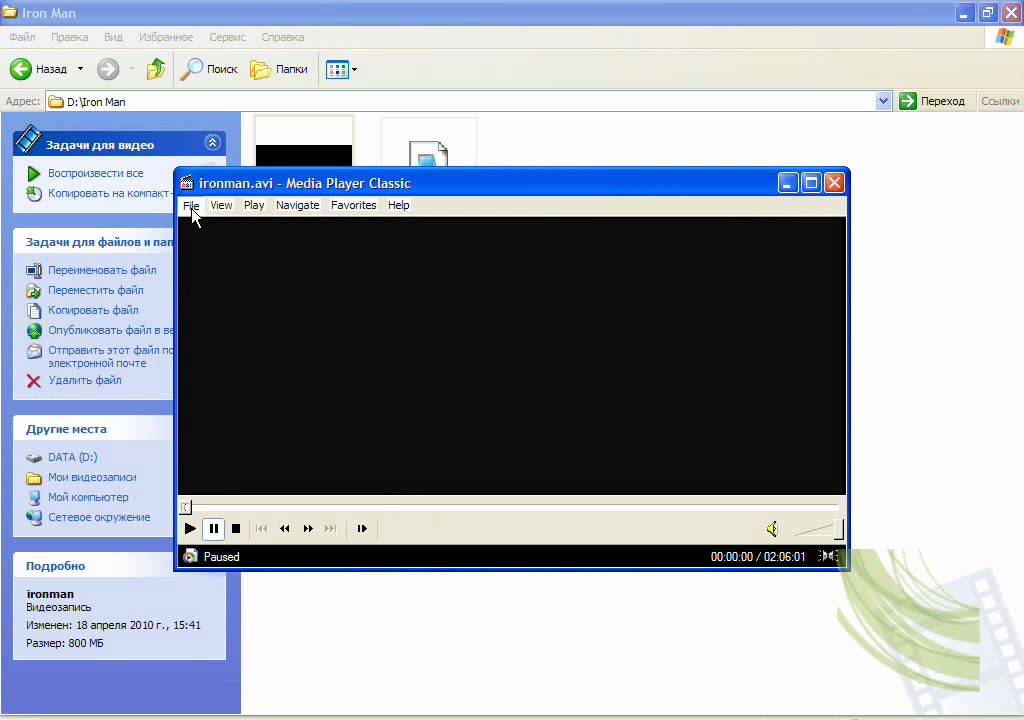Adjust the volume slider in player
Viewport: 1024px width, 720px height.
click(x=820, y=529)
